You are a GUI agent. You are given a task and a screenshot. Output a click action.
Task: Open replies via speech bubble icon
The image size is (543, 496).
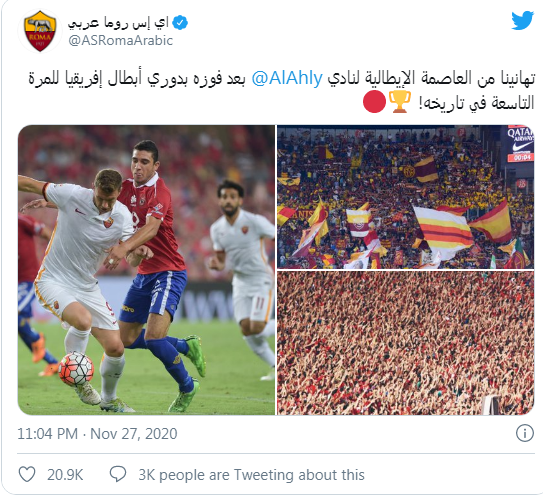118,474
